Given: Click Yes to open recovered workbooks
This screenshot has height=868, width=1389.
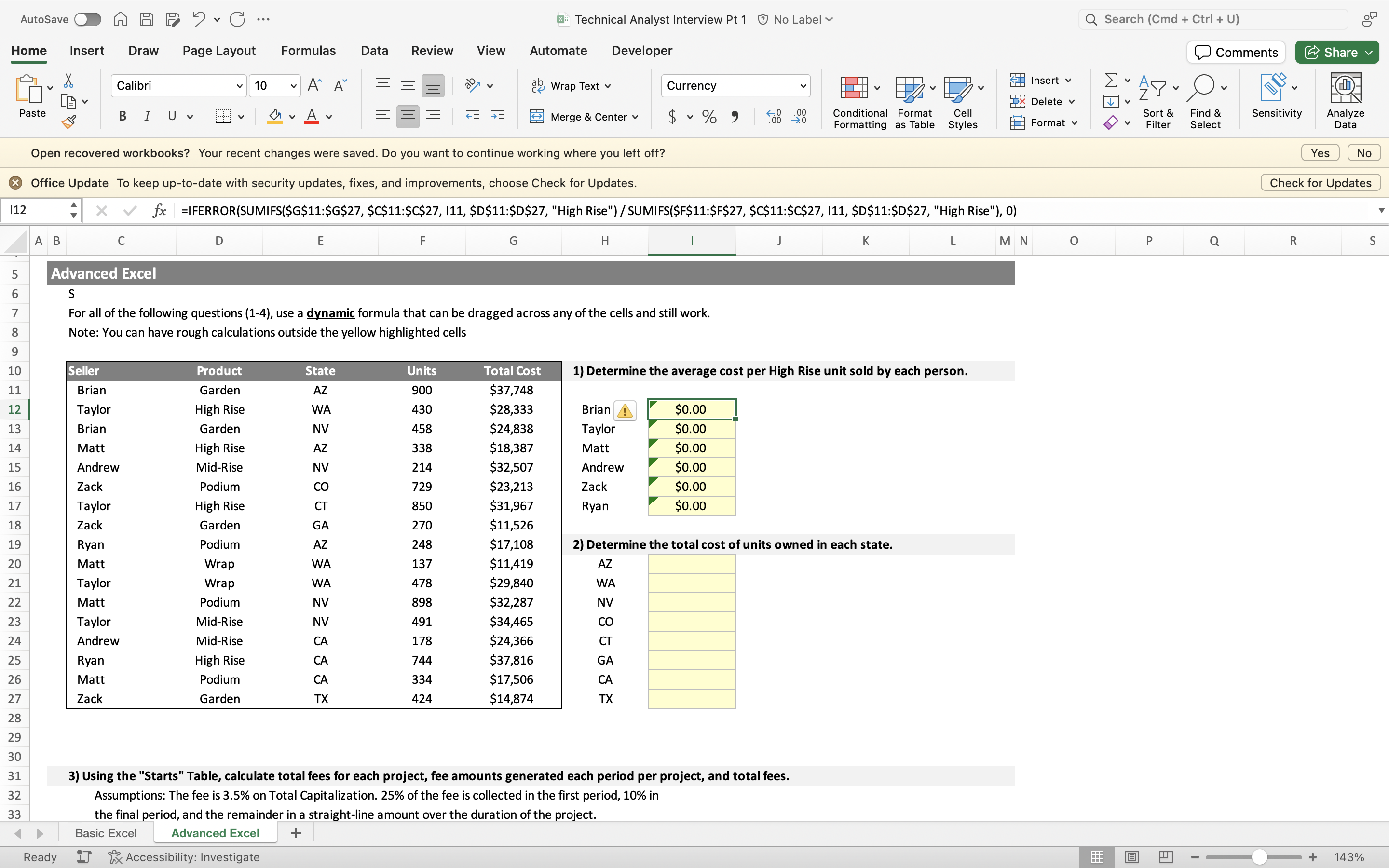Looking at the screenshot, I should (1320, 153).
